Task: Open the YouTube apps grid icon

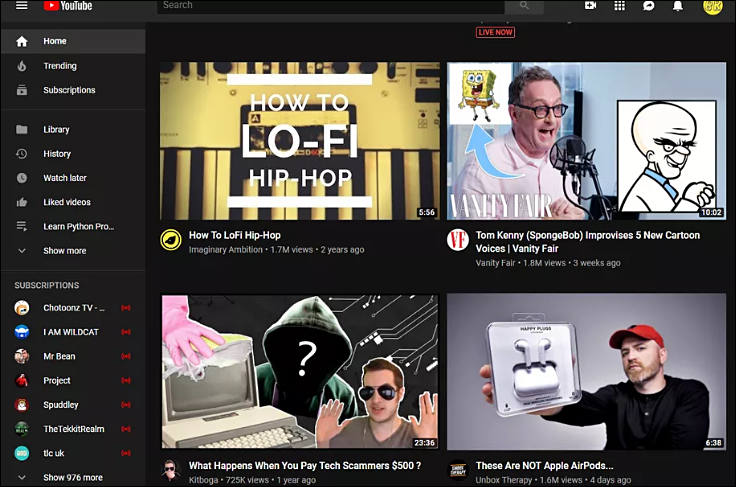Action: click(620, 6)
